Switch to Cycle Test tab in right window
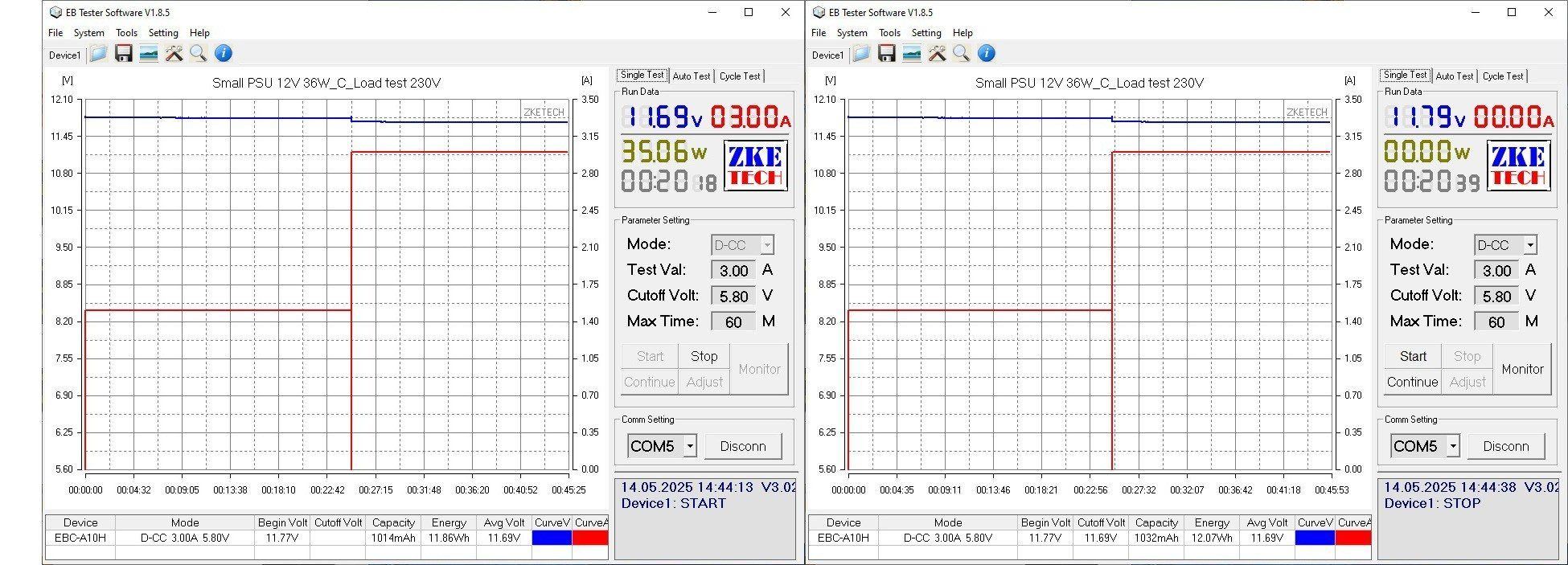Screen dimensions: 1568x565 [x=1503, y=76]
